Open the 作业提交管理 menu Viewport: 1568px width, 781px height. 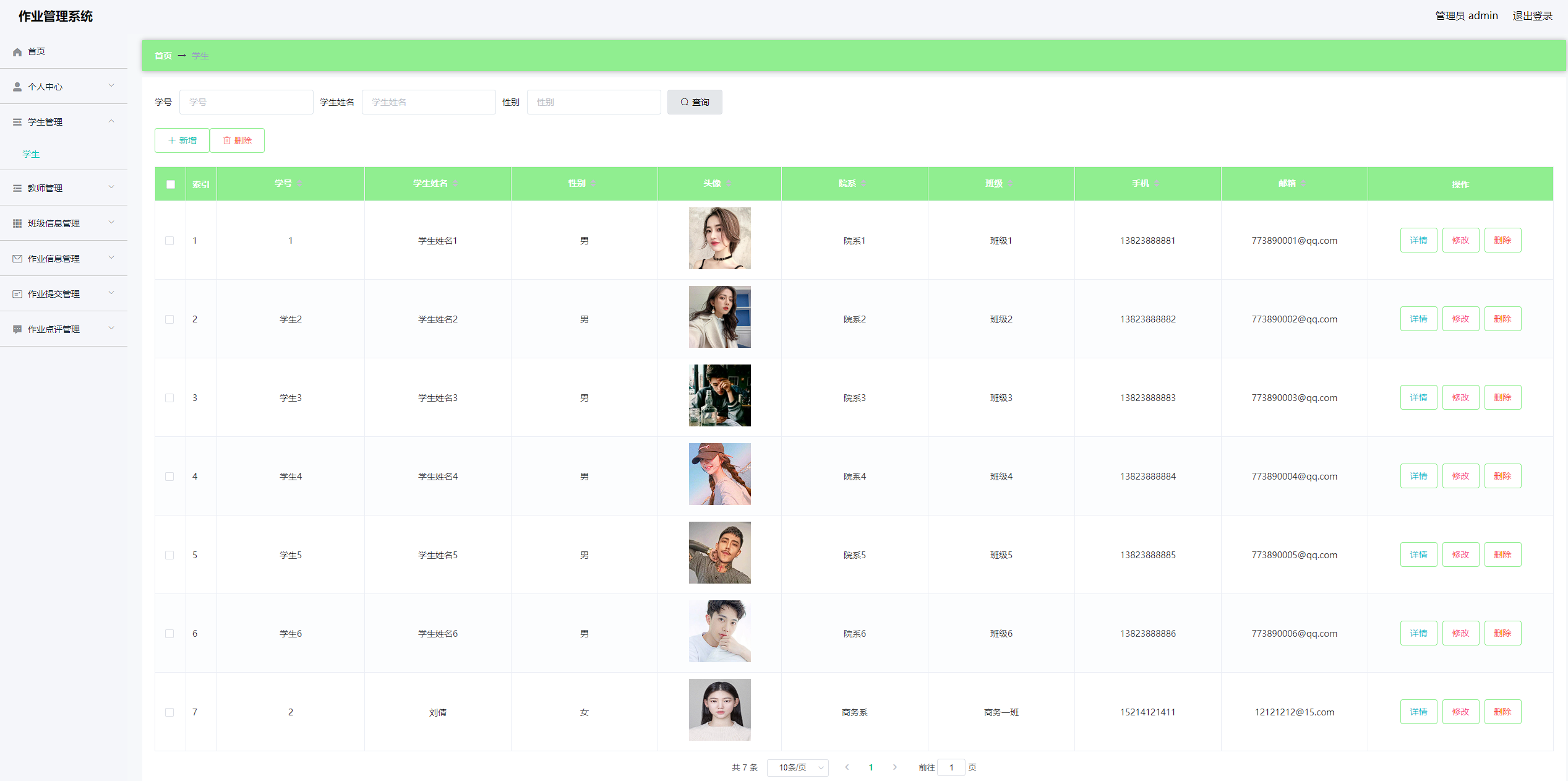54,294
